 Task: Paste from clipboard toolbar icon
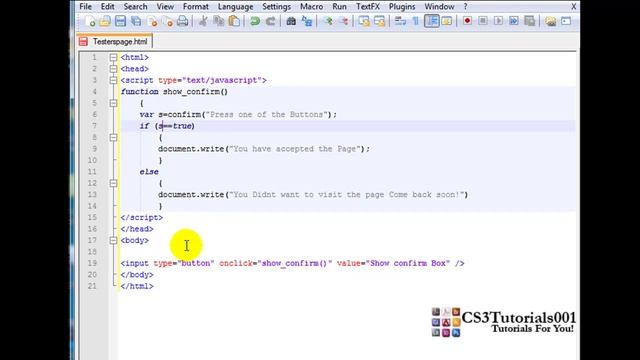coord(234,21)
